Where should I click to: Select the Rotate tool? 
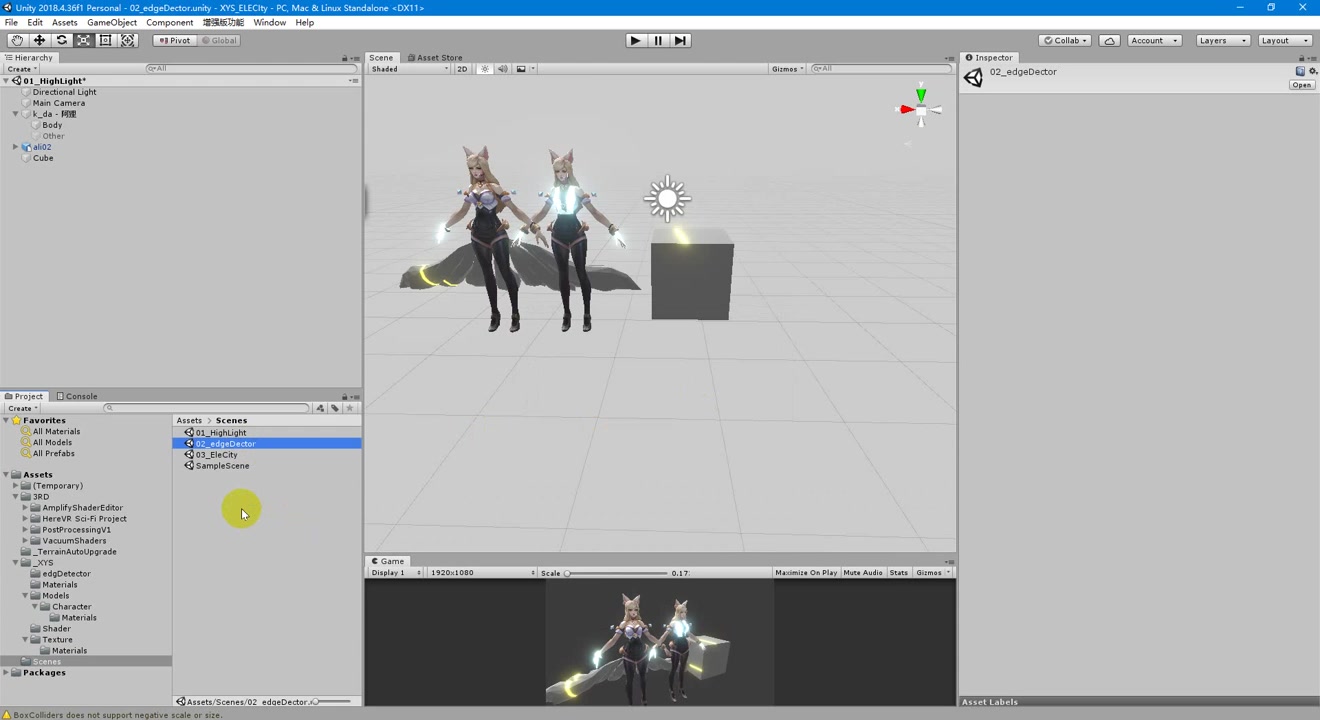(61, 40)
